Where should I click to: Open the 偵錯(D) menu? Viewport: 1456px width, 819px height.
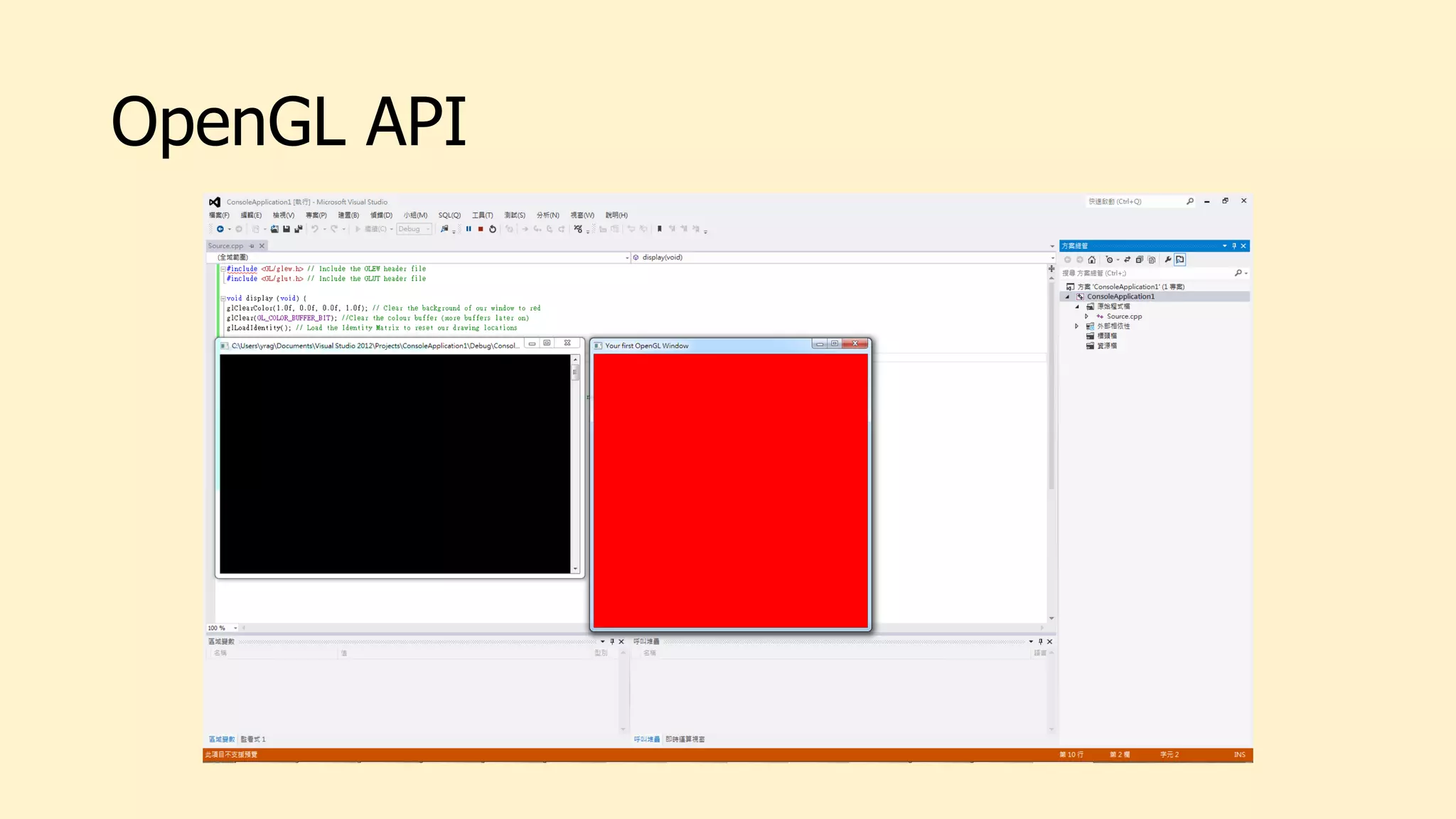pyautogui.click(x=381, y=215)
